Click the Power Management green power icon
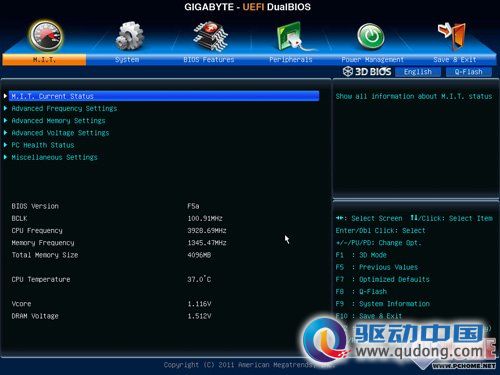Viewport: 500px width, 375px height. pos(371,36)
